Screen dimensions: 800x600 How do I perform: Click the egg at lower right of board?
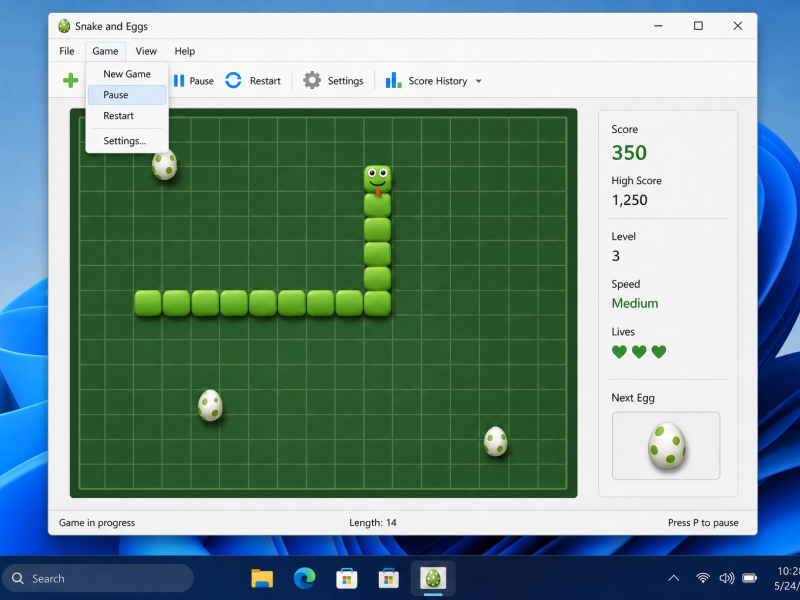(x=495, y=441)
